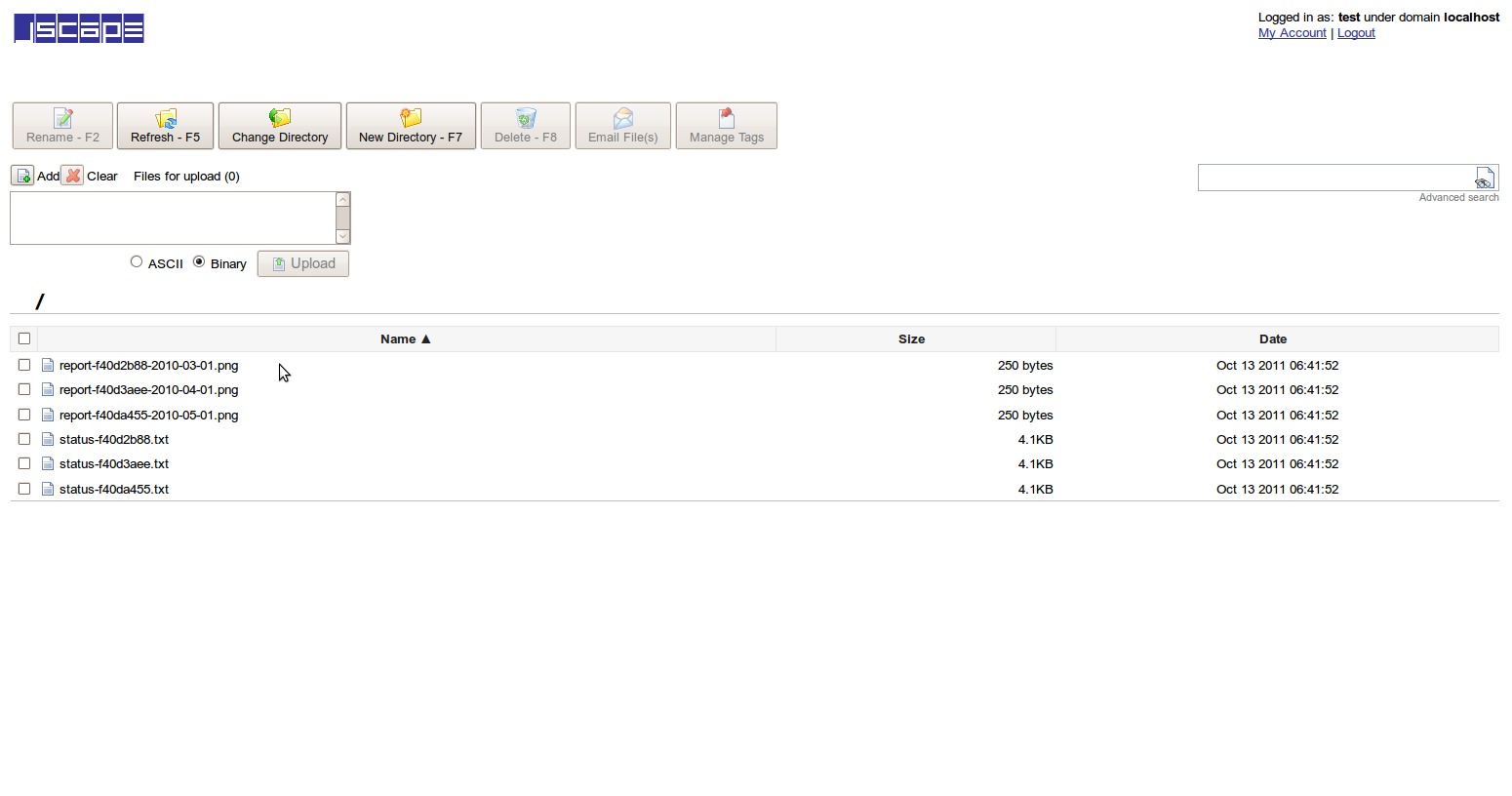This screenshot has height=796, width=1512.
Task: Click the up arrow on the upload list scrollbar
Action: (x=342, y=199)
